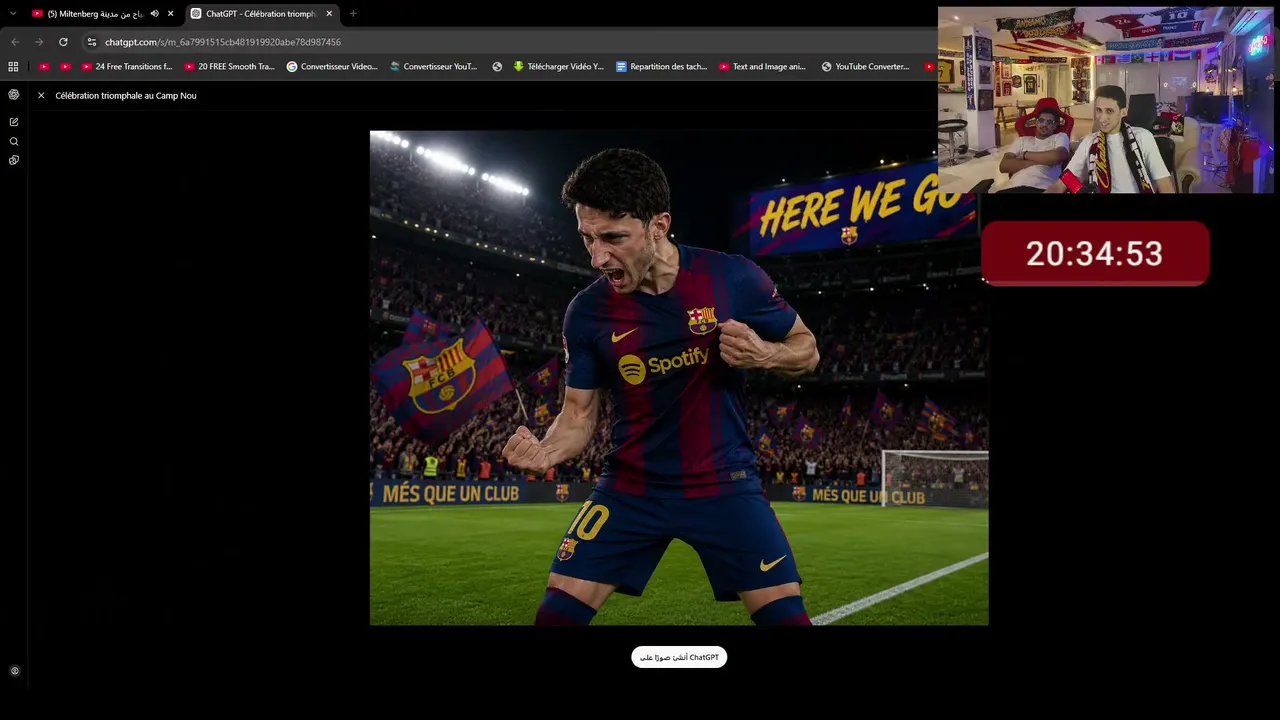Screen dimensions: 1280x720
Task: Open the 24 Free Transitions bookmark
Action: [x=127, y=67]
